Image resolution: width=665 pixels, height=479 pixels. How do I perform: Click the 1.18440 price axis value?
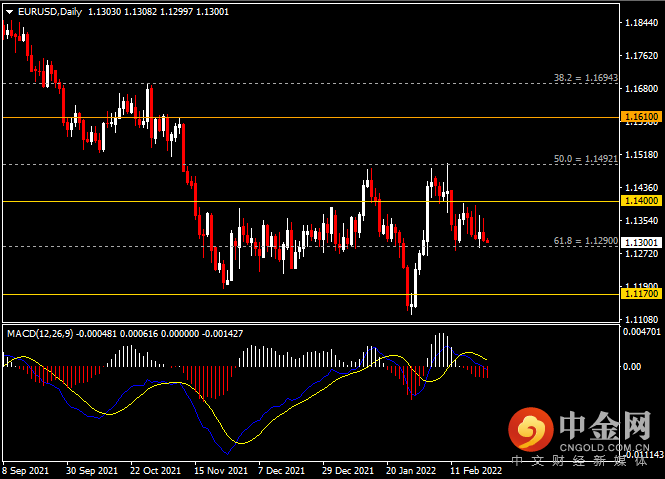click(642, 22)
